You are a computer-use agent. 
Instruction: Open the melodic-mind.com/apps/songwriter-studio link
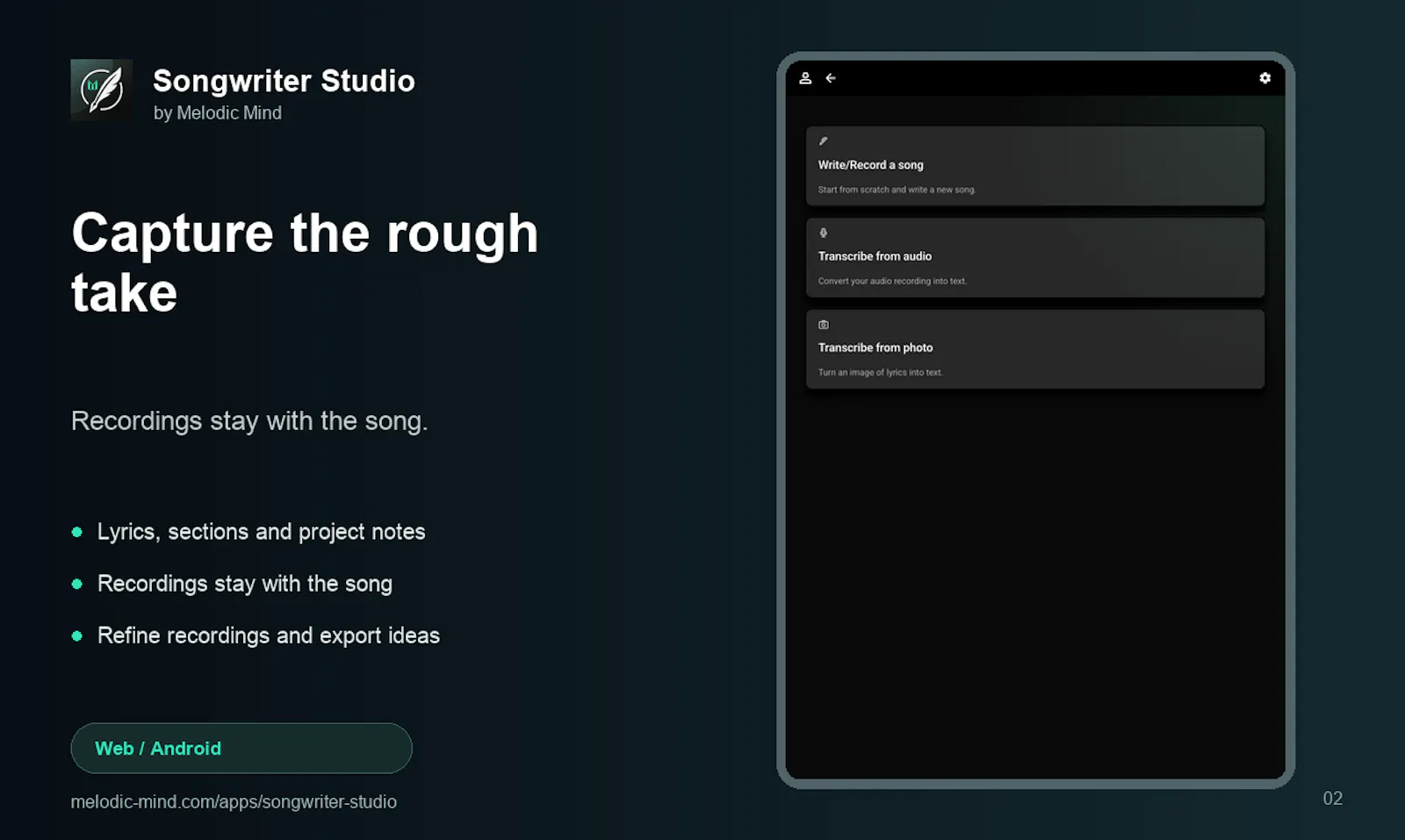click(x=234, y=801)
